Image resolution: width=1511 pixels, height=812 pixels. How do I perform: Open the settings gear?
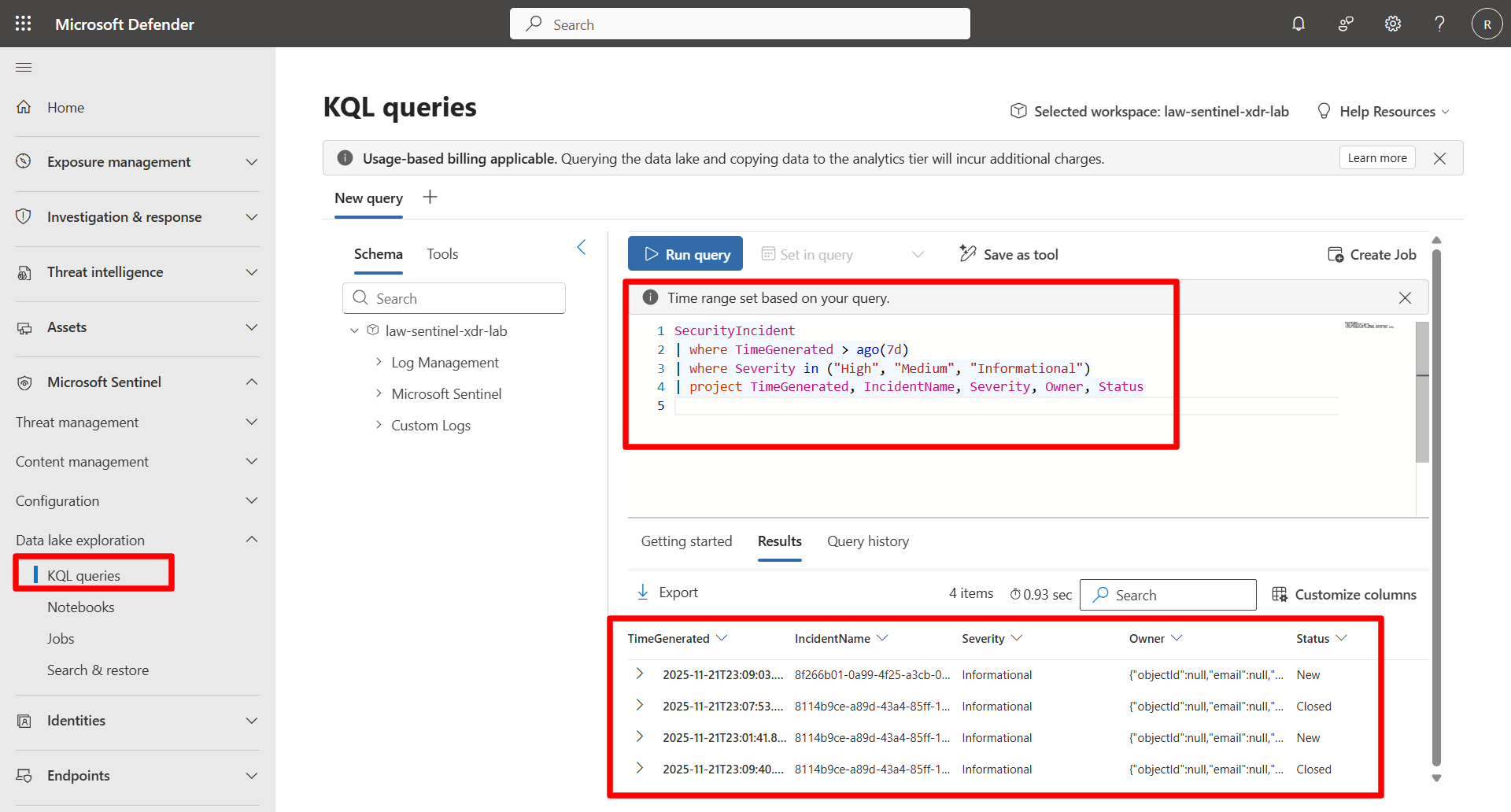[1393, 24]
